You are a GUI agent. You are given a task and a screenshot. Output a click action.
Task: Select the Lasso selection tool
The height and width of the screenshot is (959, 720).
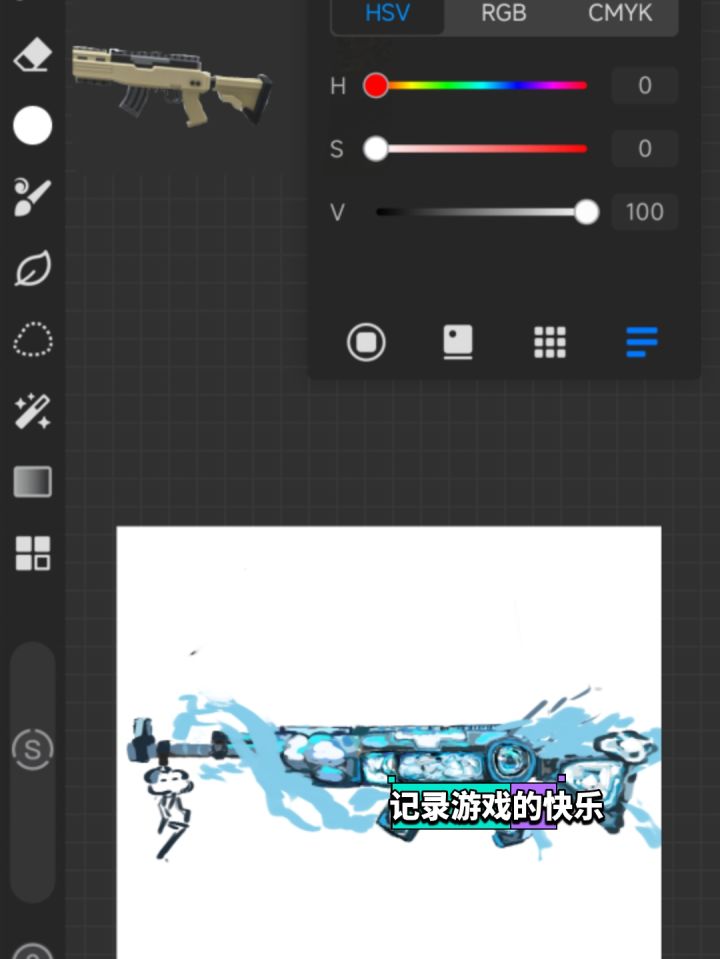[32, 339]
